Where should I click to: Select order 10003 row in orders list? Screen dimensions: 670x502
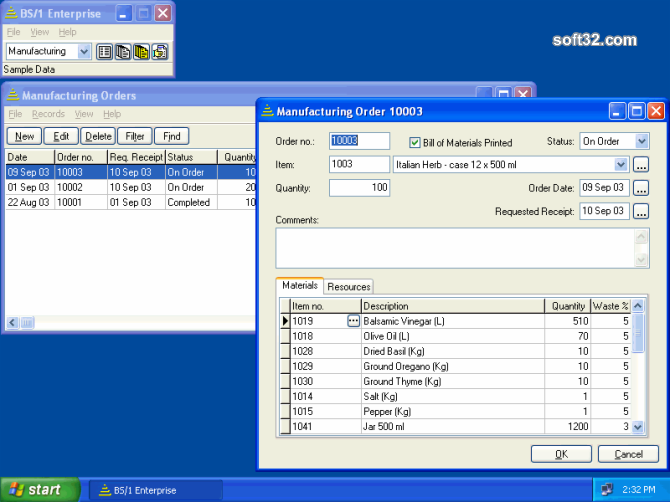coord(131,172)
